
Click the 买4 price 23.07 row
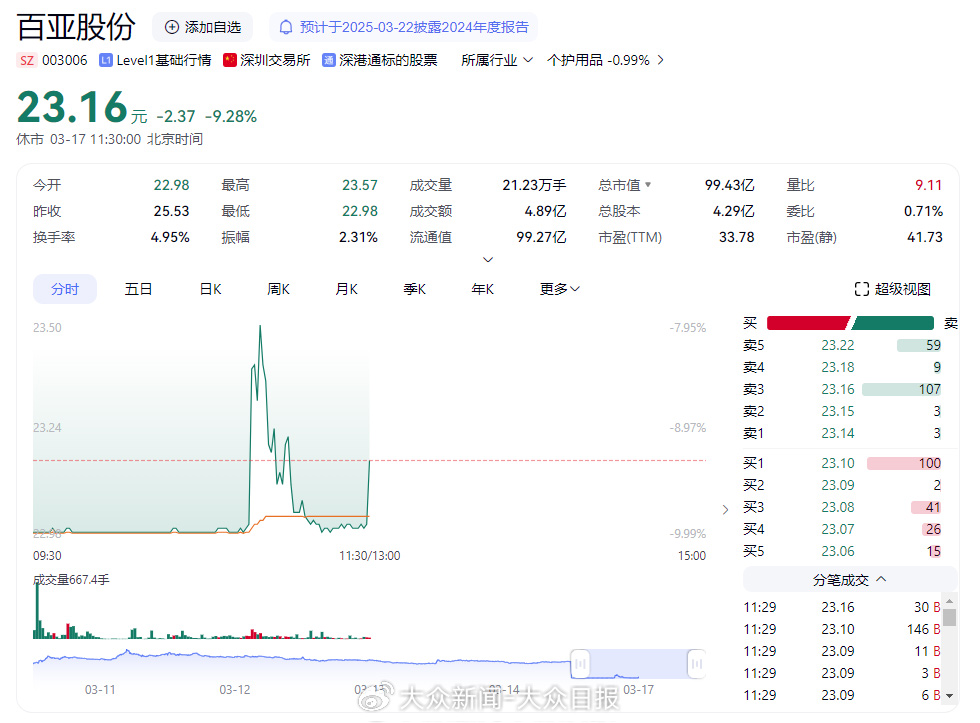tap(842, 529)
